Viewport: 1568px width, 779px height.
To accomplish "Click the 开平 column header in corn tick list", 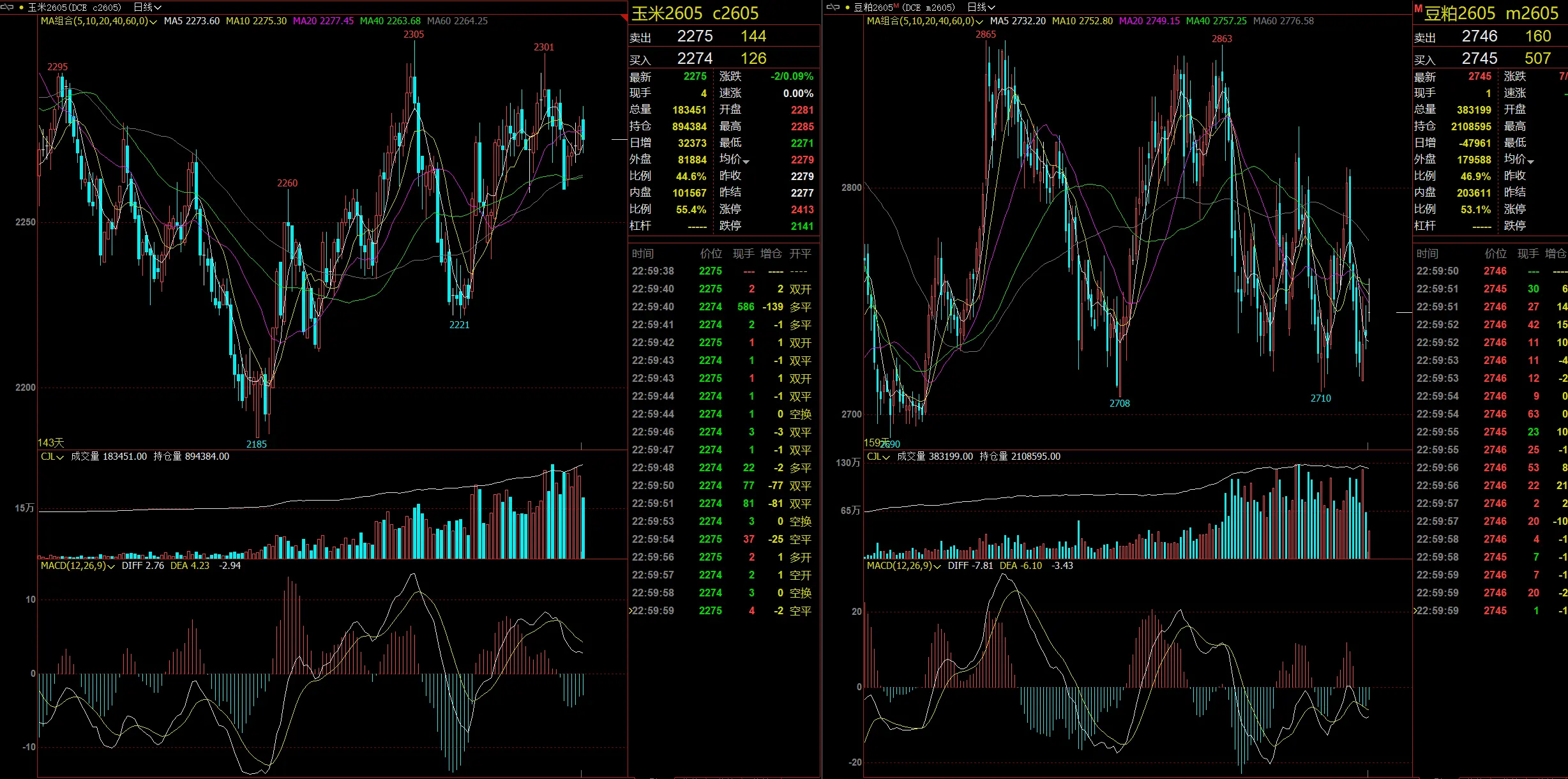I will (x=800, y=253).
